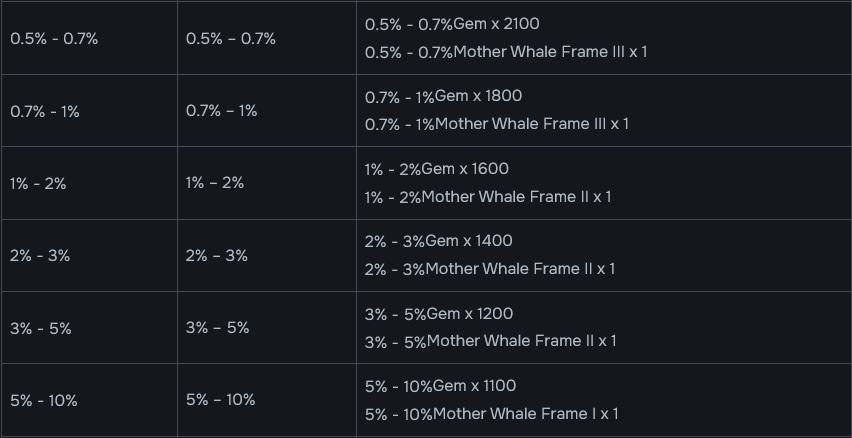The image size is (852, 438).
Task: Click the 0.5% - 0.7% Mother Whale Frame III reward
Action: coord(506,52)
